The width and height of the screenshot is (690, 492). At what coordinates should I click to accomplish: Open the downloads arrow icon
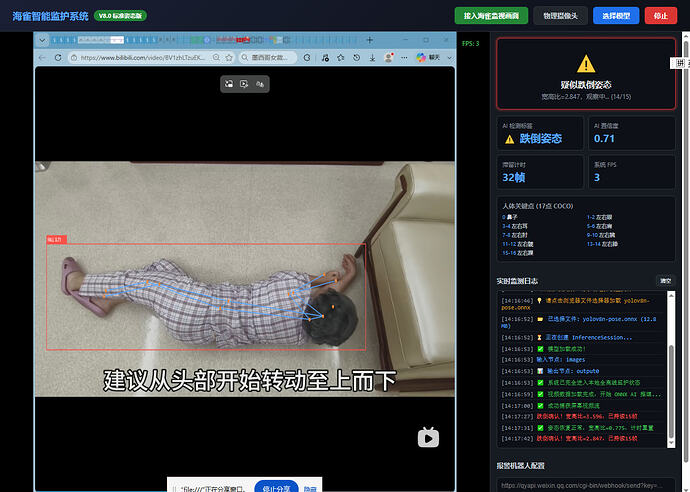(x=372, y=58)
